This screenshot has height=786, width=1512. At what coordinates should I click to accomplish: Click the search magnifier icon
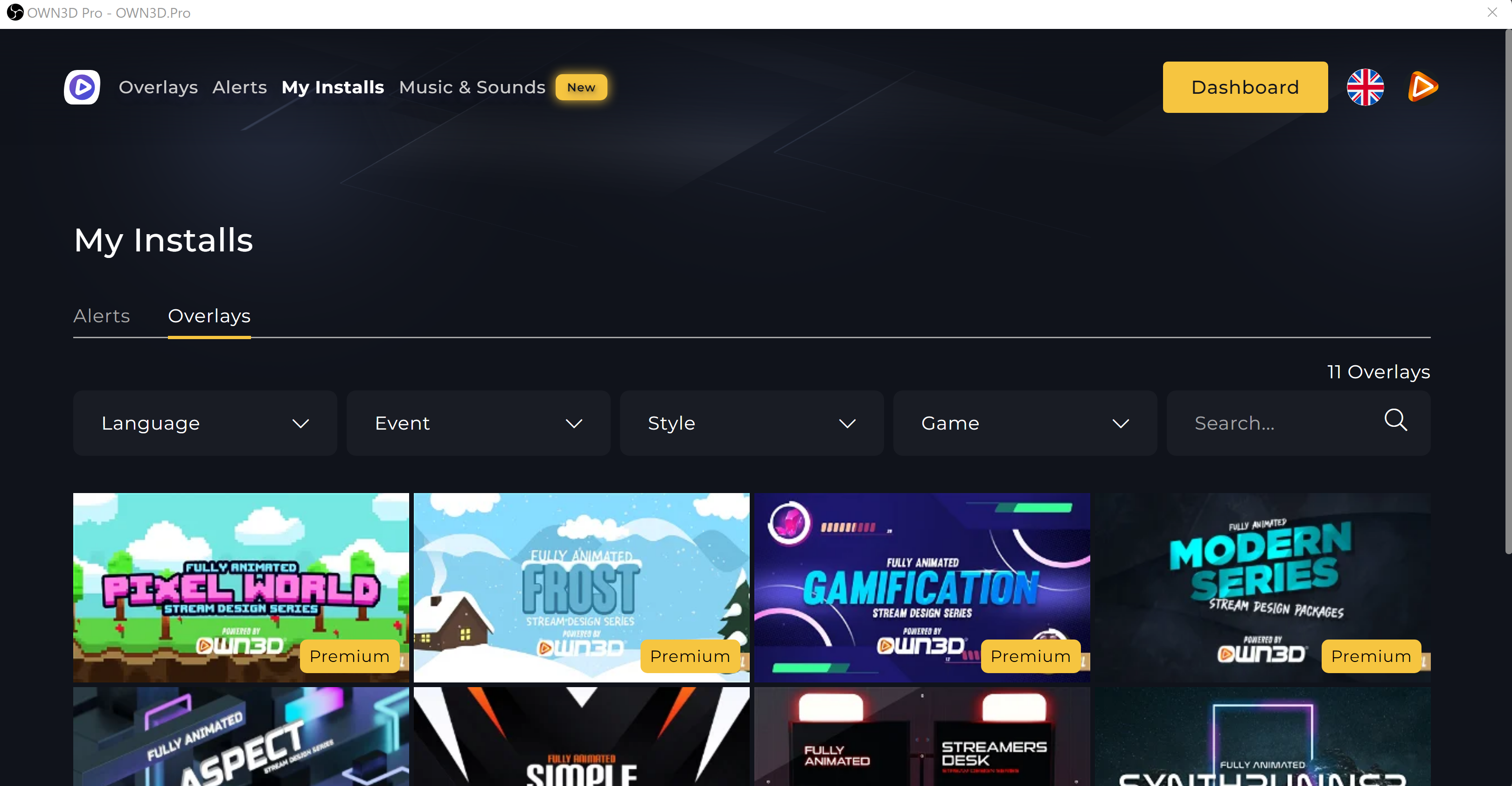click(1397, 421)
